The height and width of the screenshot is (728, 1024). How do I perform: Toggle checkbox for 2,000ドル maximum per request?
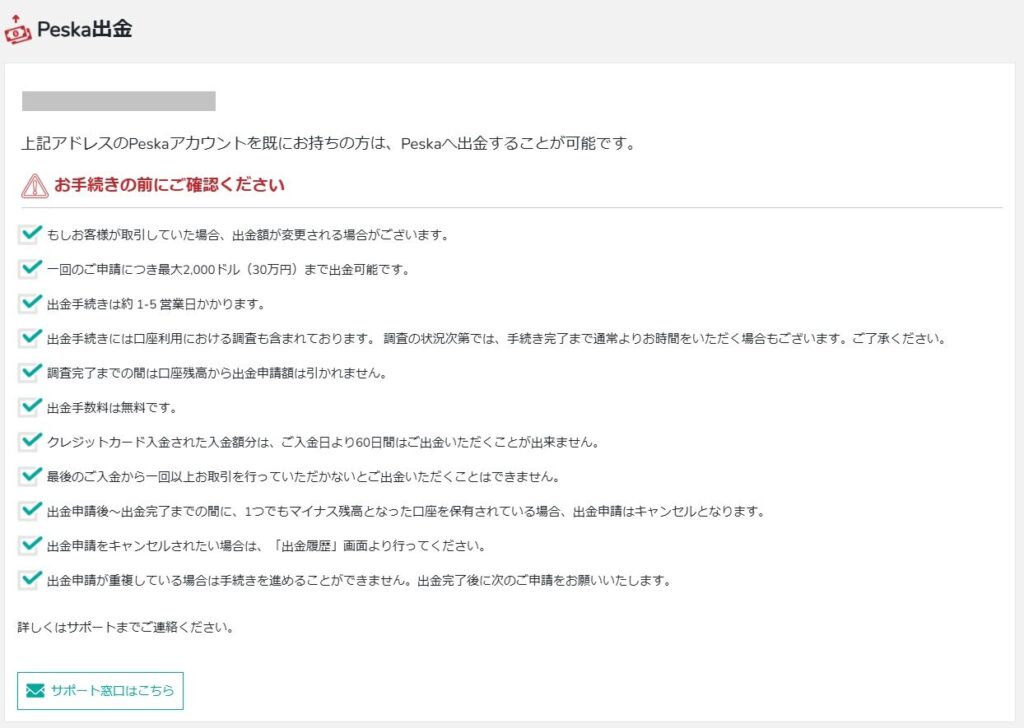click(x=29, y=269)
